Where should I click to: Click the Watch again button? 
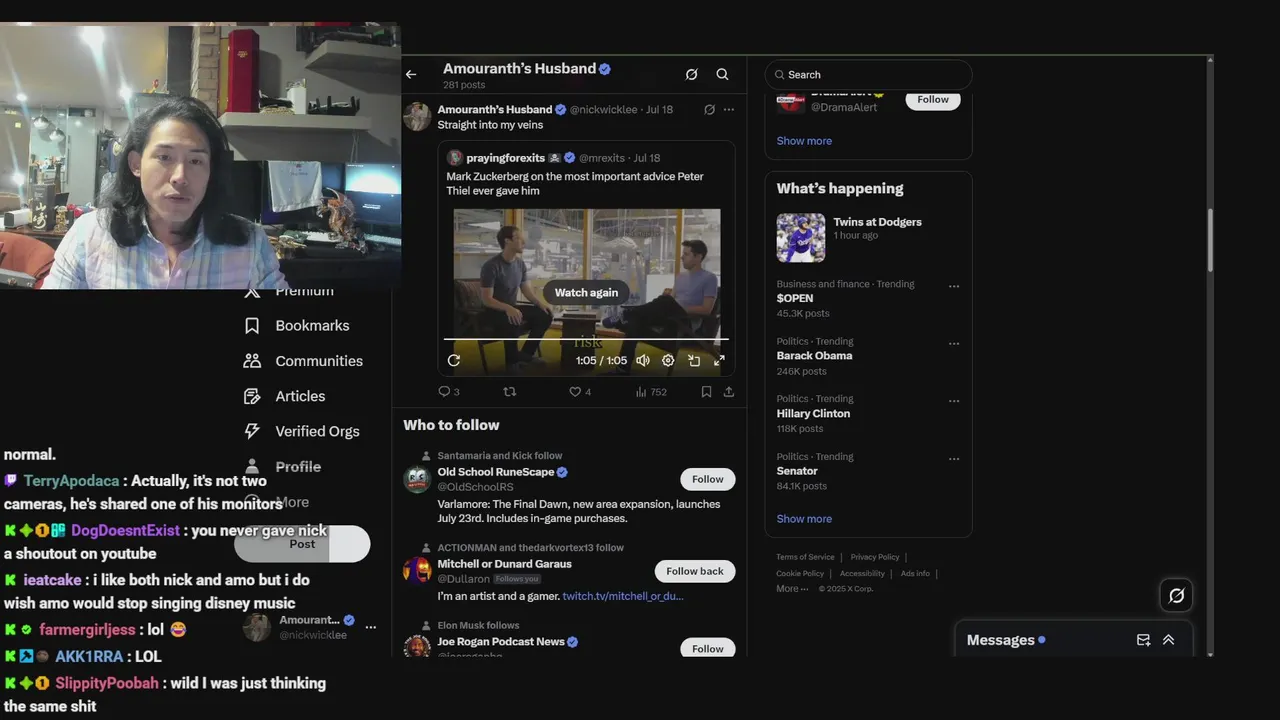click(x=586, y=293)
